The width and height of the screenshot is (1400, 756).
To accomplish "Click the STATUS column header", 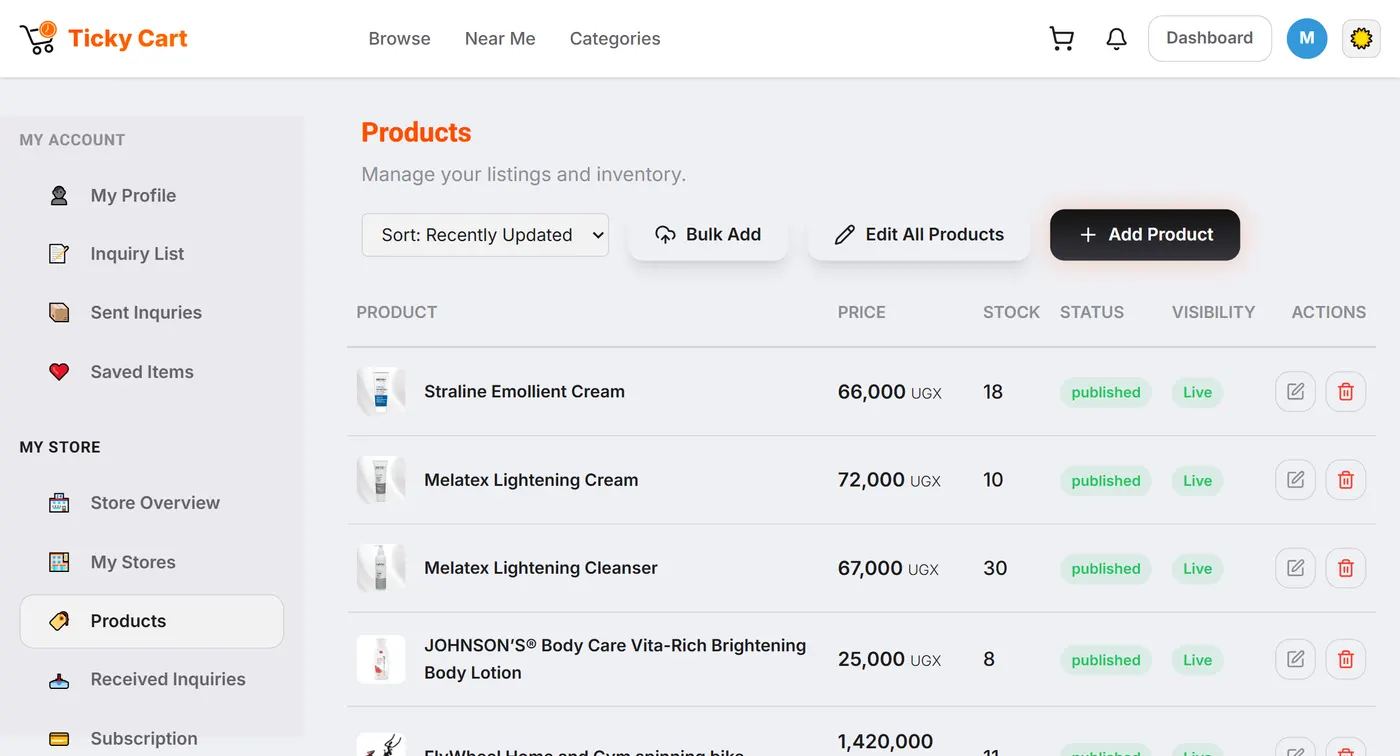I will [x=1092, y=312].
